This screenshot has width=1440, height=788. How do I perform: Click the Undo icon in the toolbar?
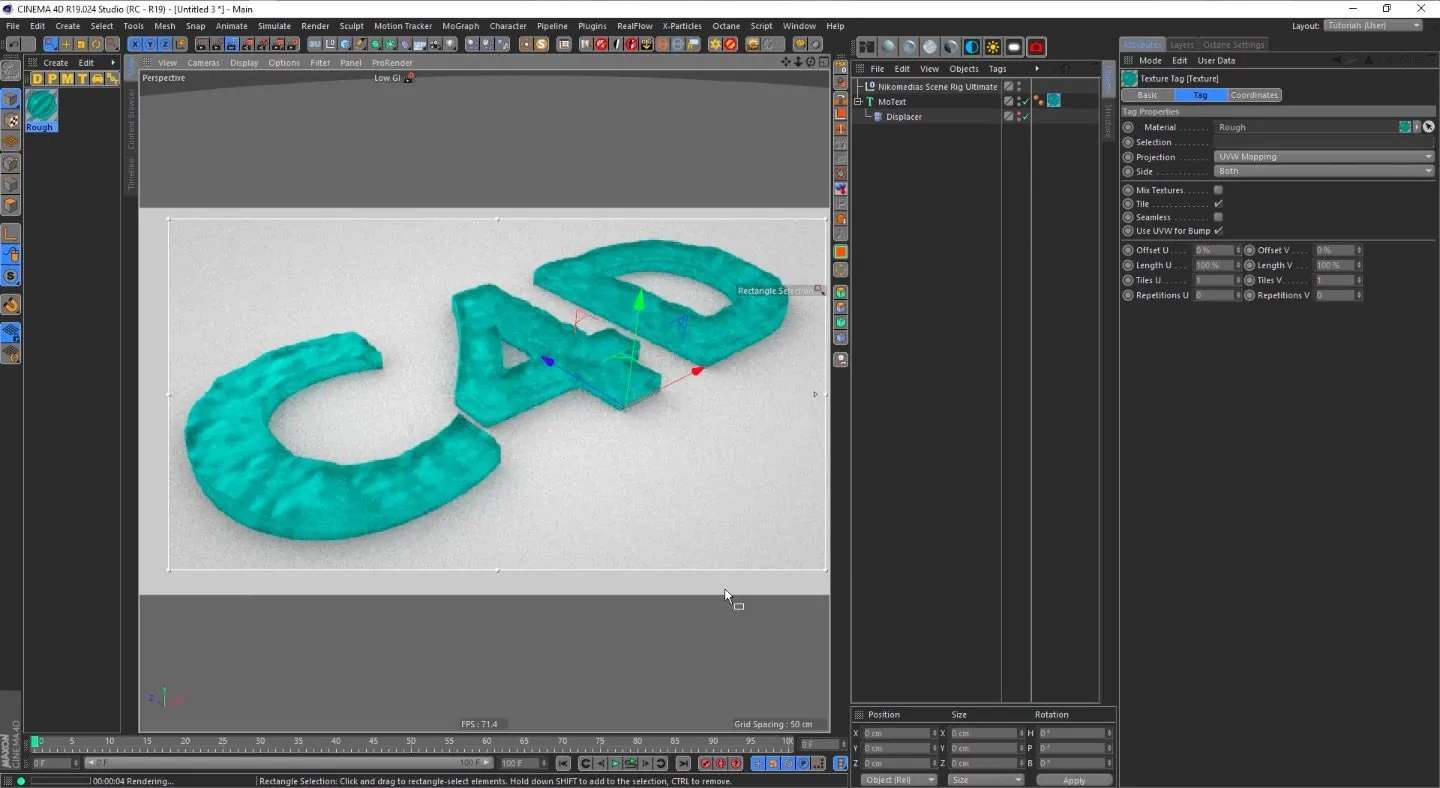(14, 44)
